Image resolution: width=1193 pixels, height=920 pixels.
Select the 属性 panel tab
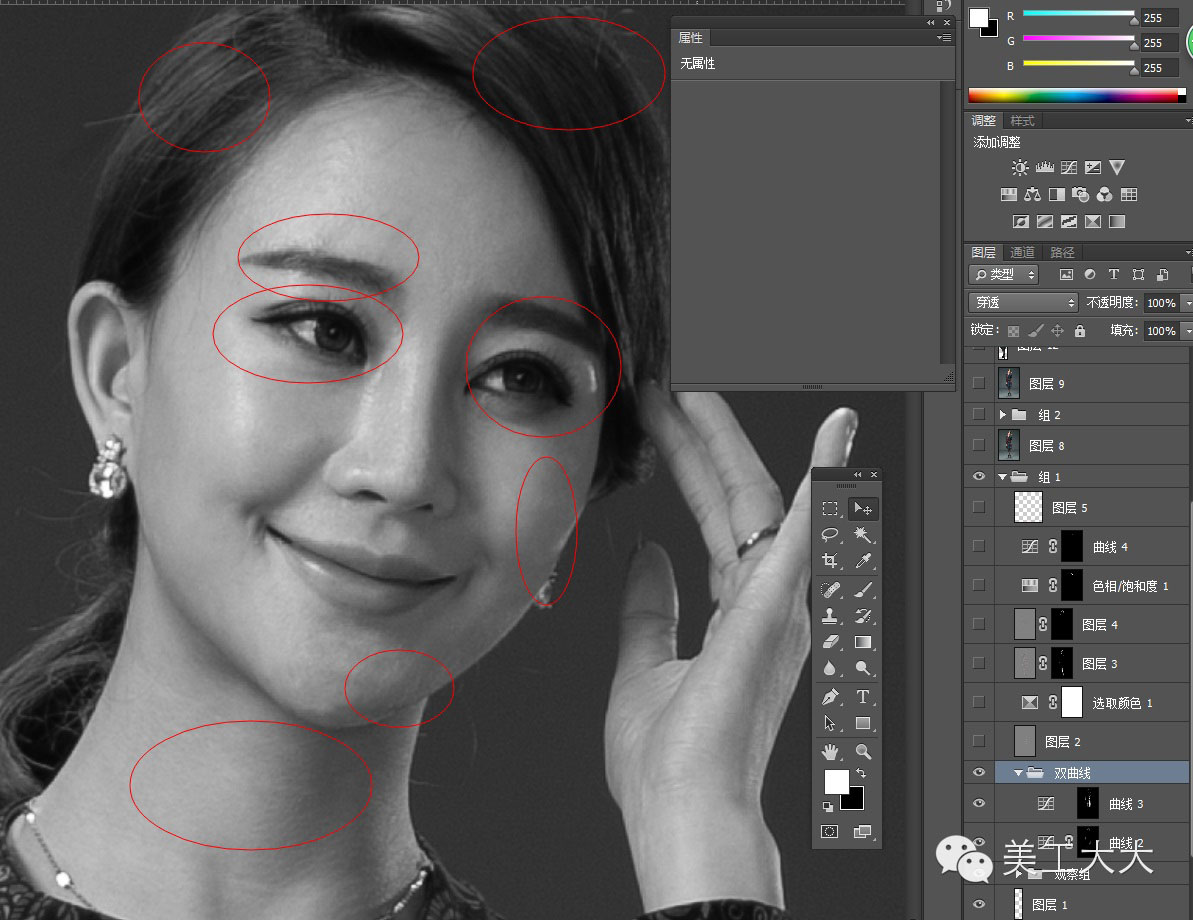pyautogui.click(x=691, y=37)
